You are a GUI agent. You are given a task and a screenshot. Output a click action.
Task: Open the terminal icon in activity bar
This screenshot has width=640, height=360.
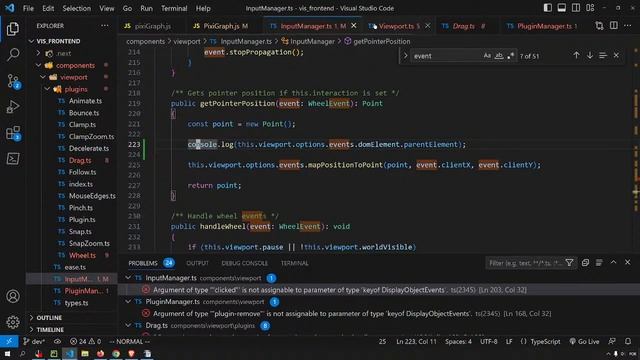[13, 159]
